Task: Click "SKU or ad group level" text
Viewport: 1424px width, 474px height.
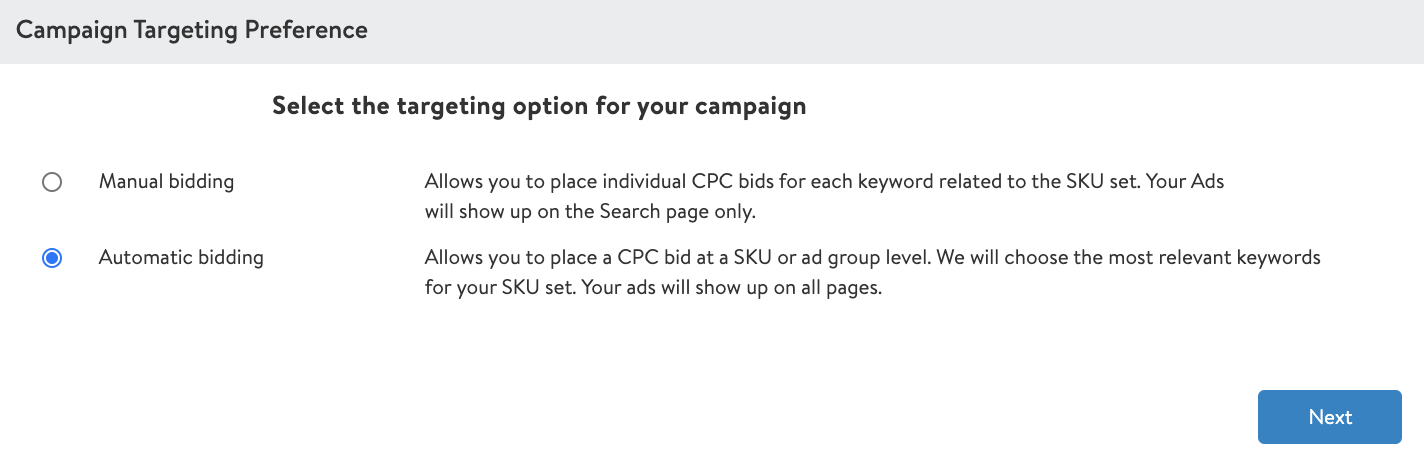Action: pyautogui.click(x=831, y=258)
